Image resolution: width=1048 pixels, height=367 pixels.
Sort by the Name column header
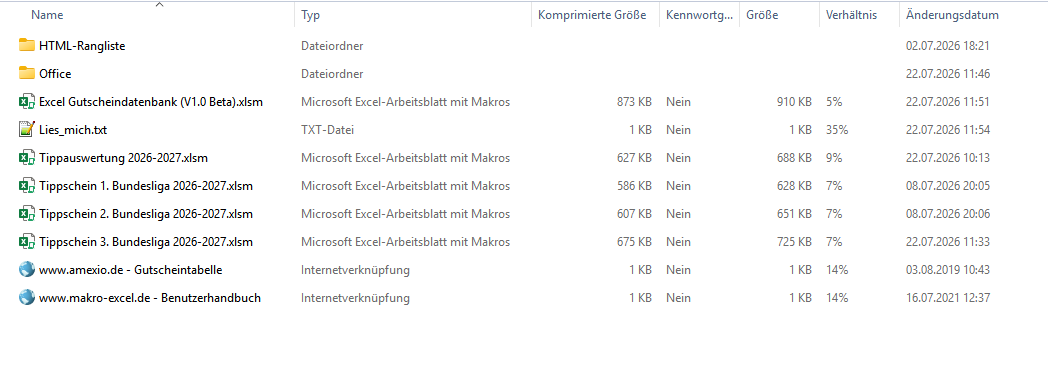point(159,15)
